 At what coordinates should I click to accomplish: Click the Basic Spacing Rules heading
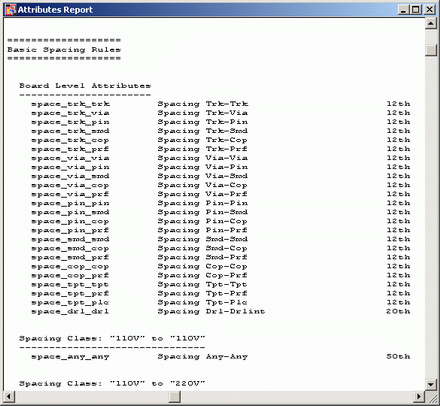(64, 50)
